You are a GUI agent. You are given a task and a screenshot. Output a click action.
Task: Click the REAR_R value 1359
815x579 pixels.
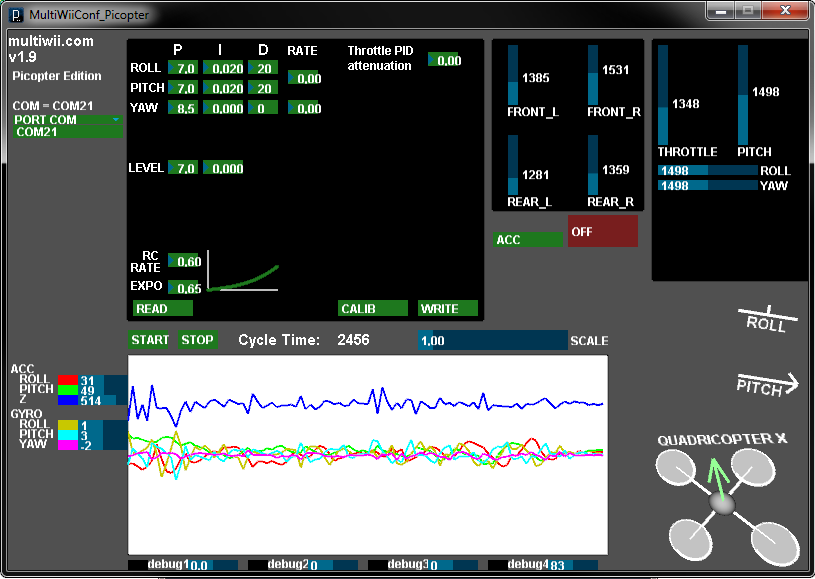pyautogui.click(x=615, y=169)
